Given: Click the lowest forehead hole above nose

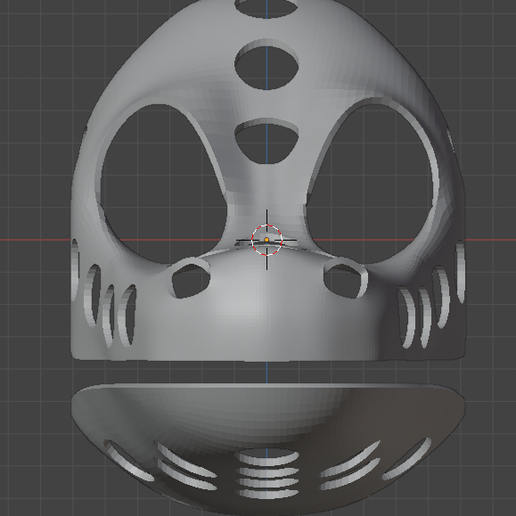Looking at the screenshot, I should (267, 141).
